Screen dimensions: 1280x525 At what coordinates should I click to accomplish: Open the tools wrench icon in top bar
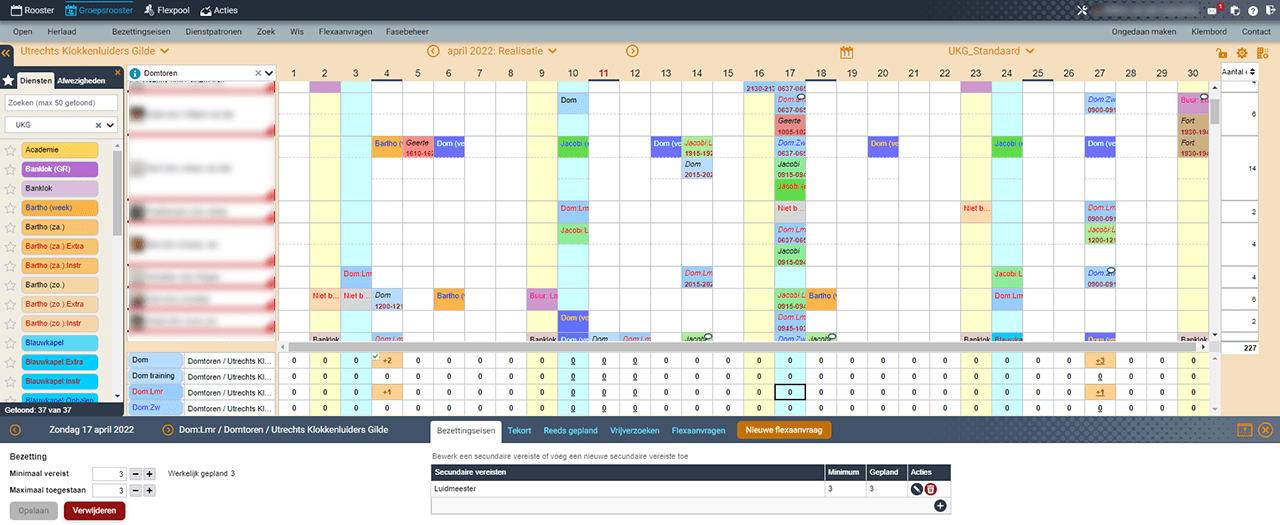click(x=1082, y=10)
